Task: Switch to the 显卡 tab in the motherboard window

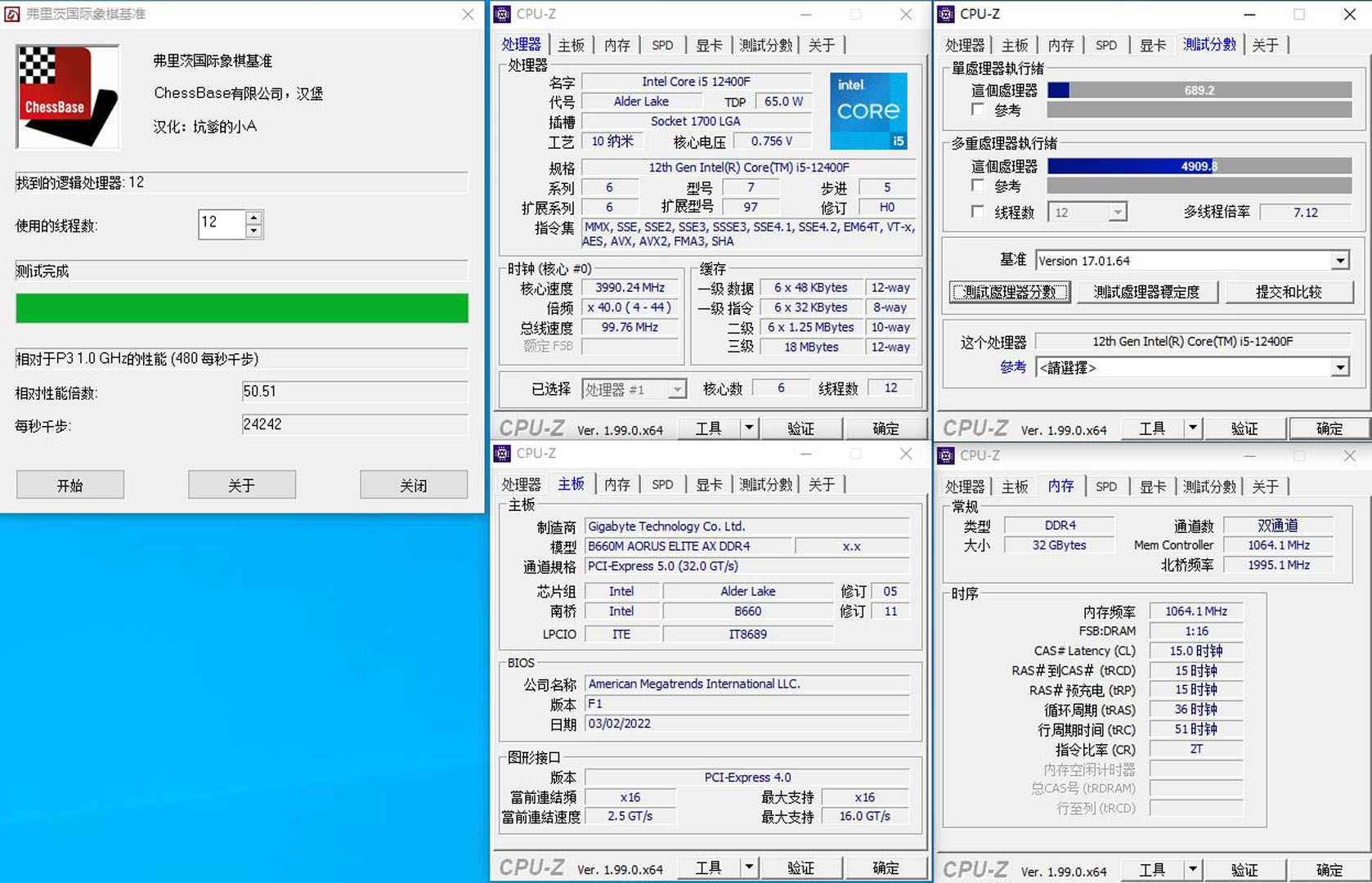Action: 708,484
